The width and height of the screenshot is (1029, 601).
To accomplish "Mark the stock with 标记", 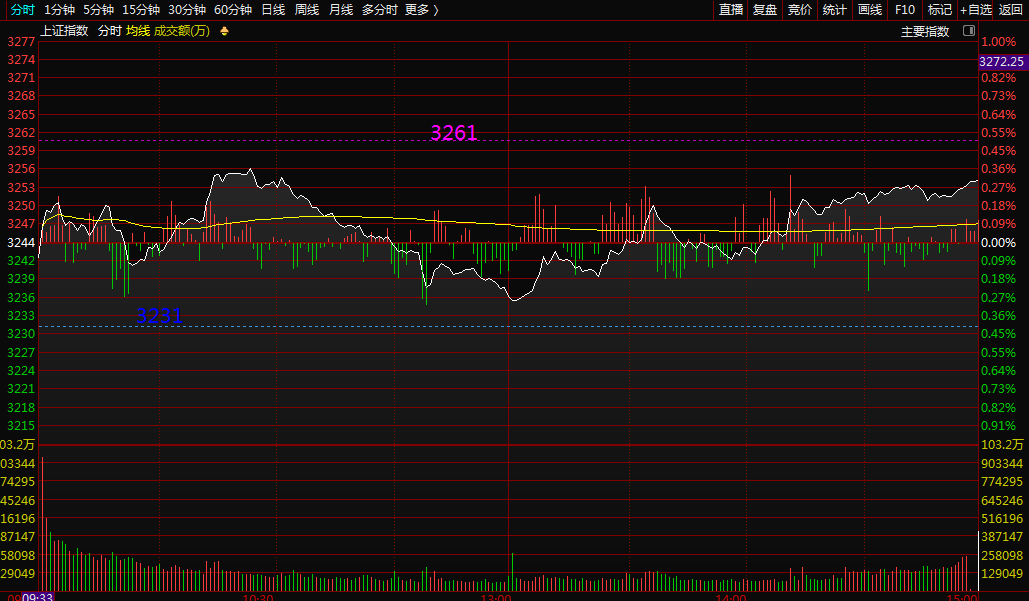I will click(940, 9).
